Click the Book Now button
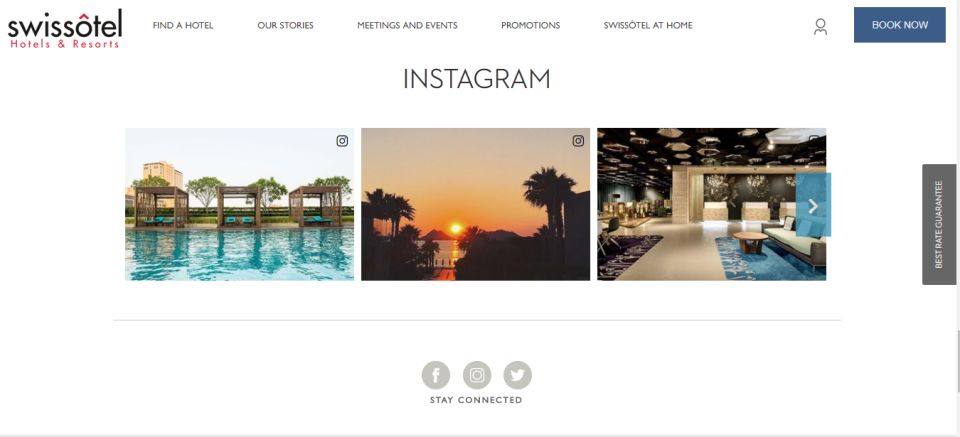 tap(899, 25)
